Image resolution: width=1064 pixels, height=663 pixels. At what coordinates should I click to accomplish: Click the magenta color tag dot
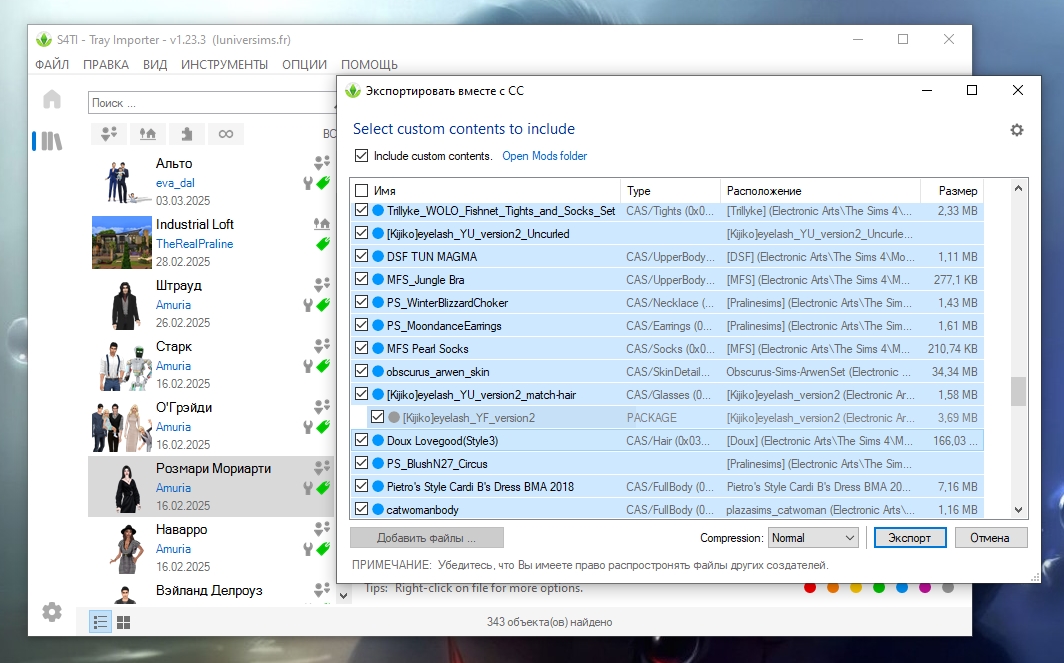pos(925,587)
